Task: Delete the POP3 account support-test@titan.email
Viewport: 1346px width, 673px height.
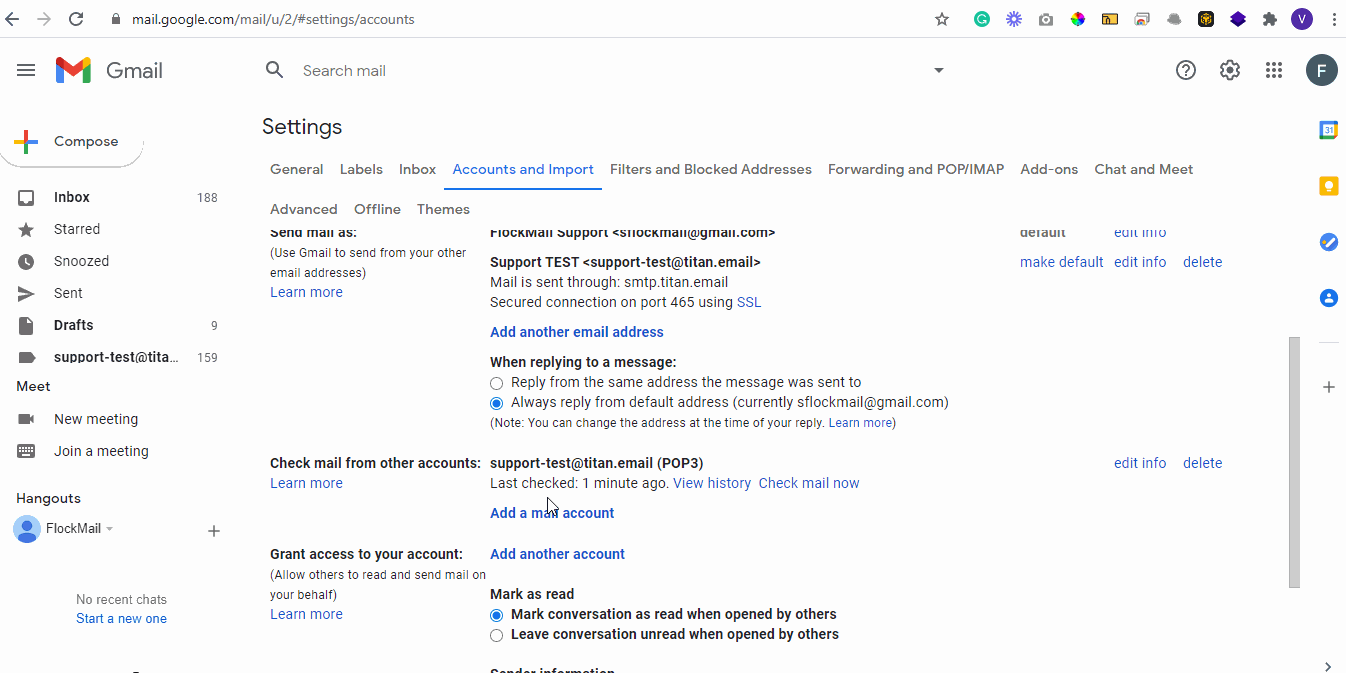Action: [1202, 463]
